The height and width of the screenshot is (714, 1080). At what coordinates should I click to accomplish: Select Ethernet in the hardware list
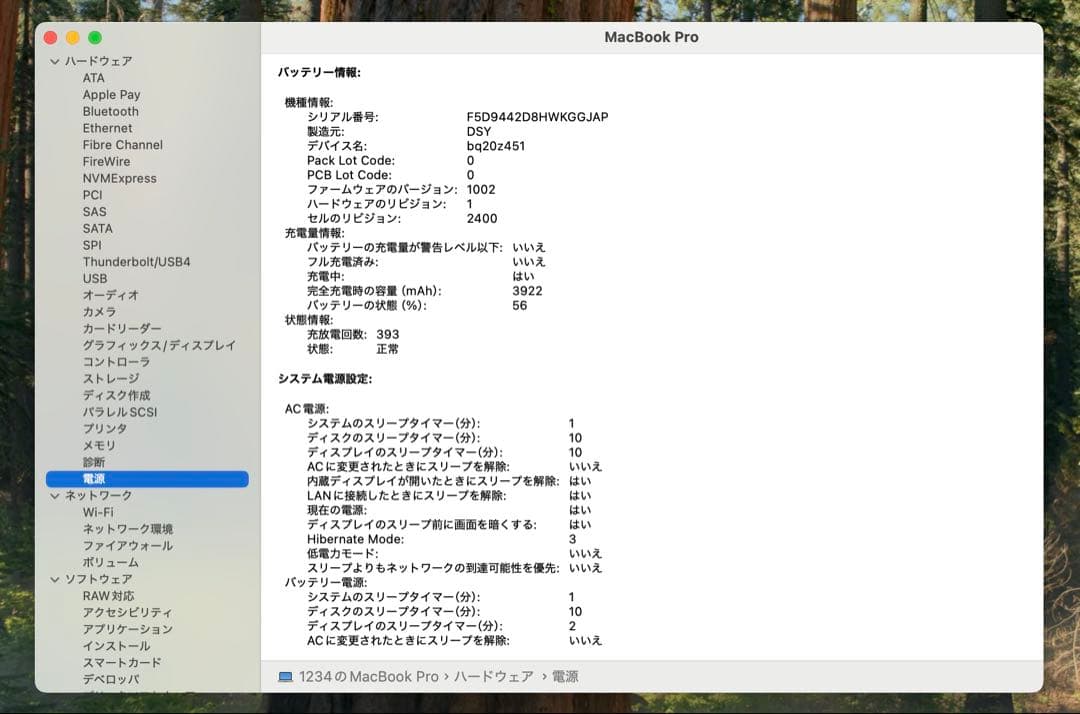(106, 128)
